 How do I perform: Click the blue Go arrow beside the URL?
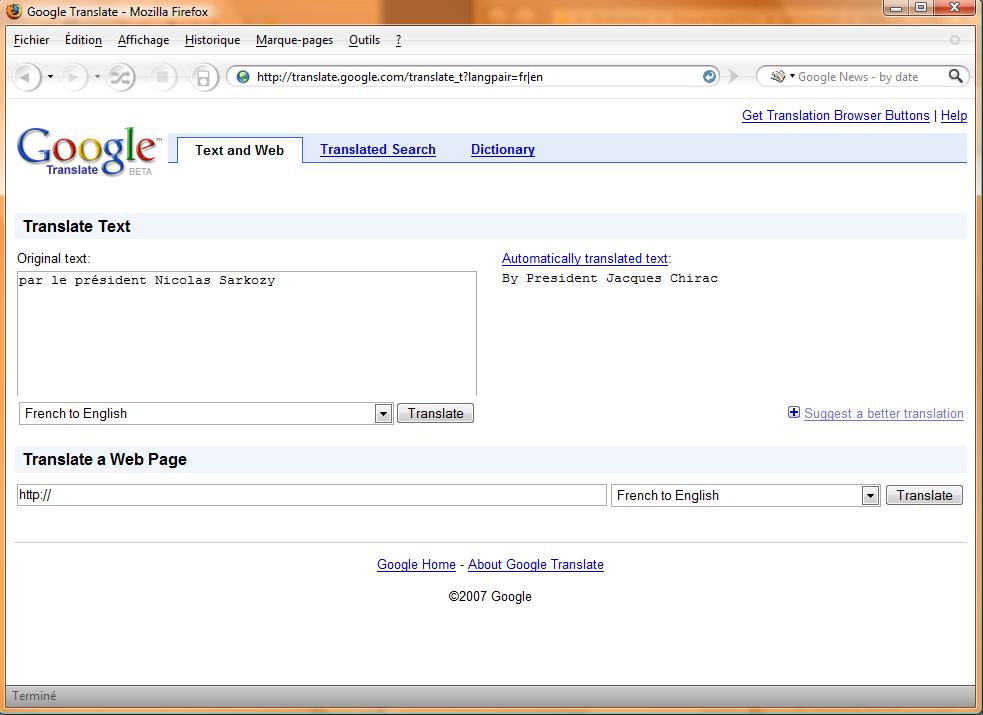coord(709,76)
